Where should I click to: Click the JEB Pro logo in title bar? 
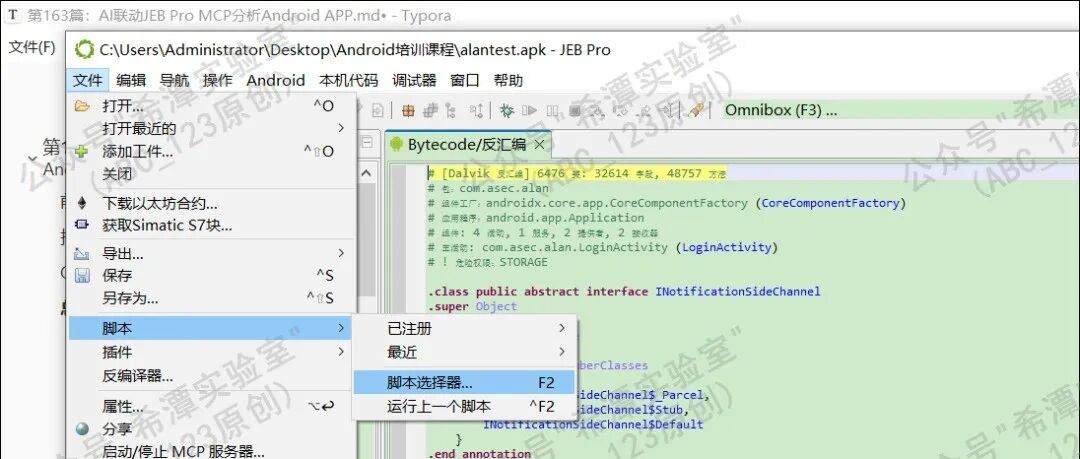pos(84,50)
